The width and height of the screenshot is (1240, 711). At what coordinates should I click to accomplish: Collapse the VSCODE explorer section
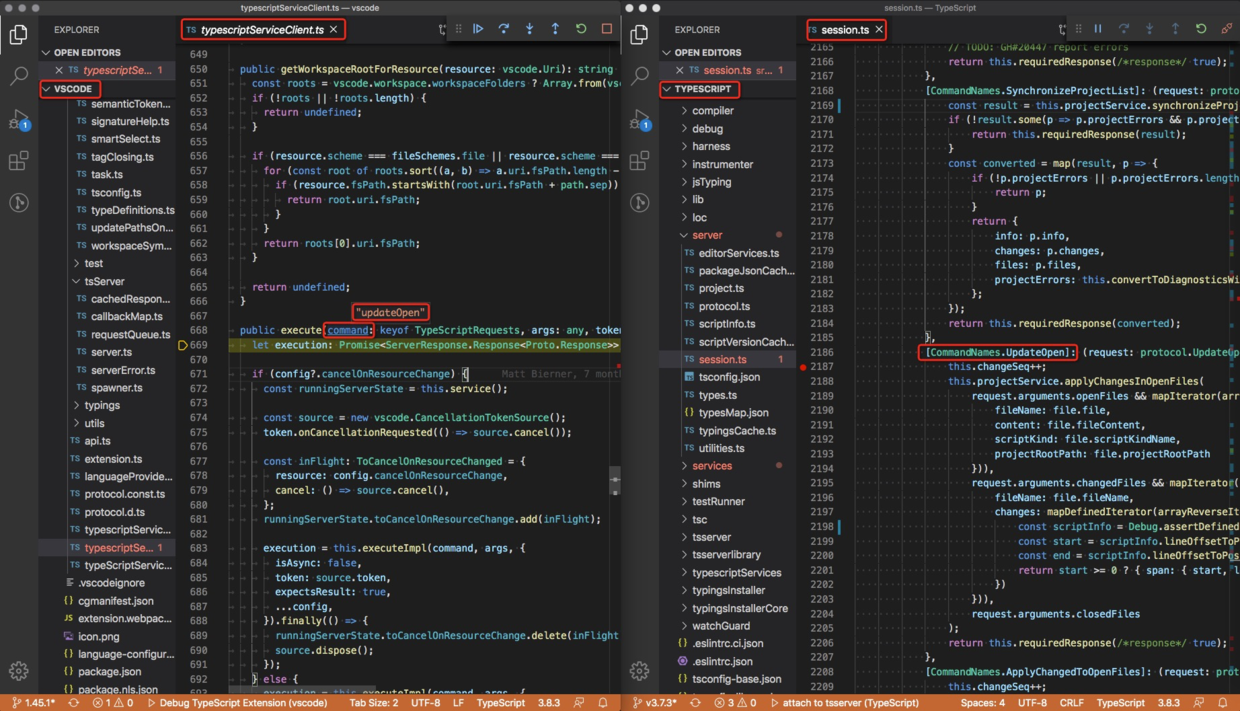(x=72, y=89)
